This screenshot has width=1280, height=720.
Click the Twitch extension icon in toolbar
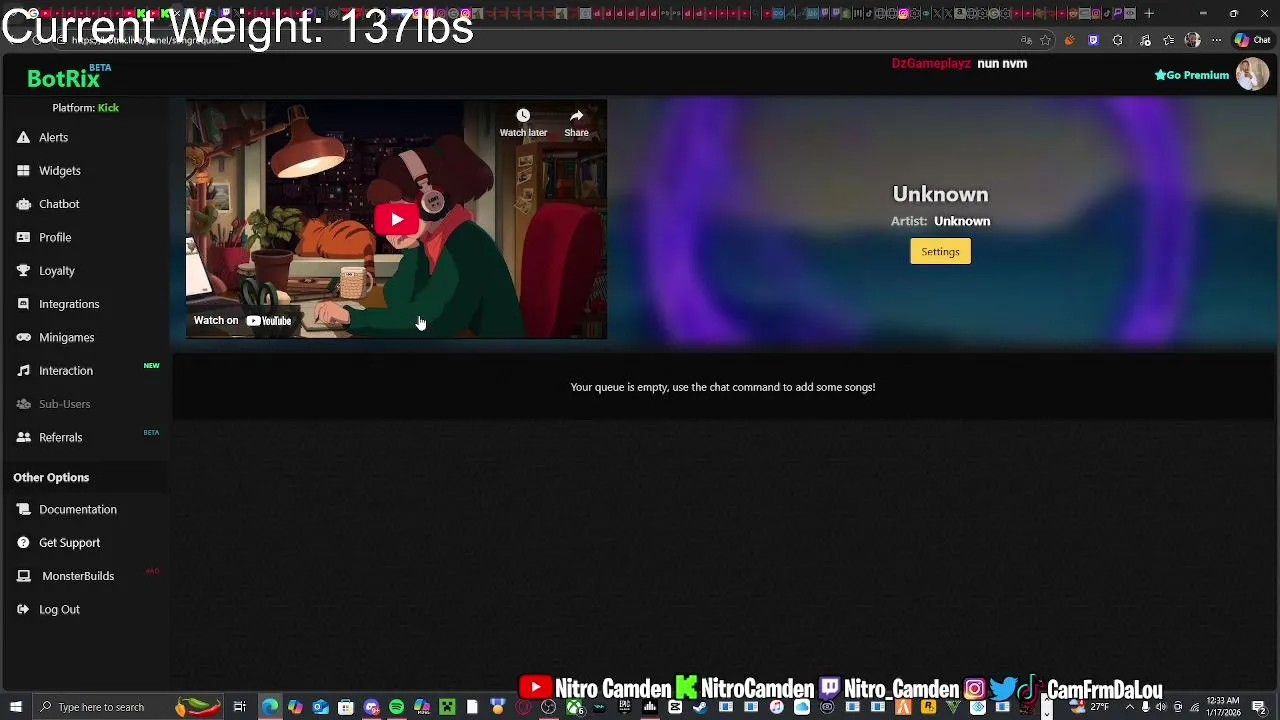pyautogui.click(x=1093, y=40)
